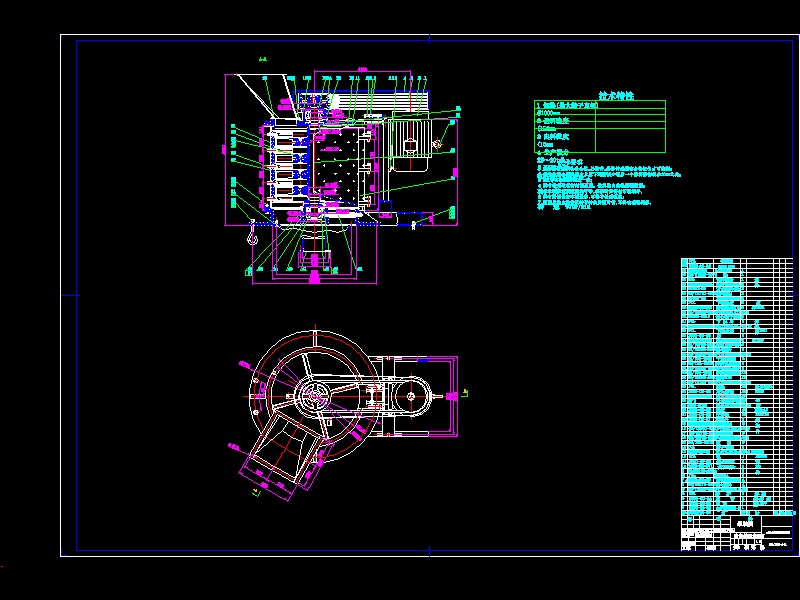Image resolution: width=800 pixels, height=600 pixels.
Task: Click the title block at the bottom right
Action: point(737,533)
